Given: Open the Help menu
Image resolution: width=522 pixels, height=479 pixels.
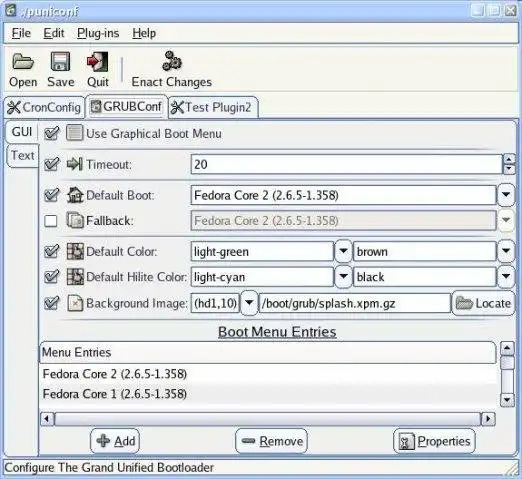Looking at the screenshot, I should coord(144,33).
